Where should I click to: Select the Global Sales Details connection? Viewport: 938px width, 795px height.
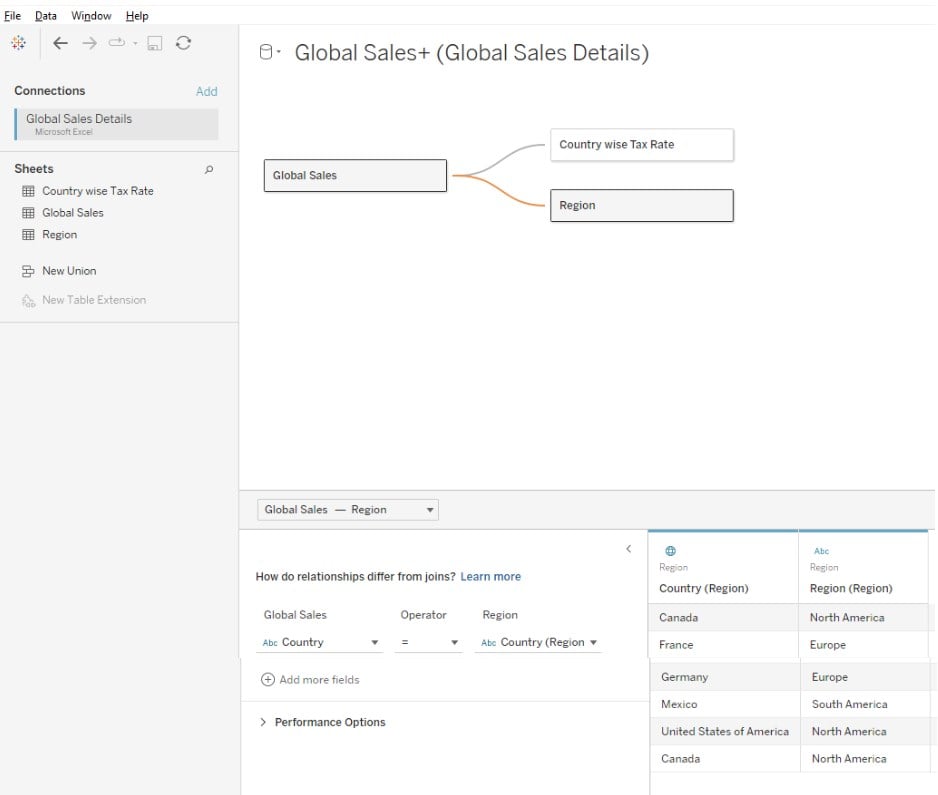click(x=117, y=124)
